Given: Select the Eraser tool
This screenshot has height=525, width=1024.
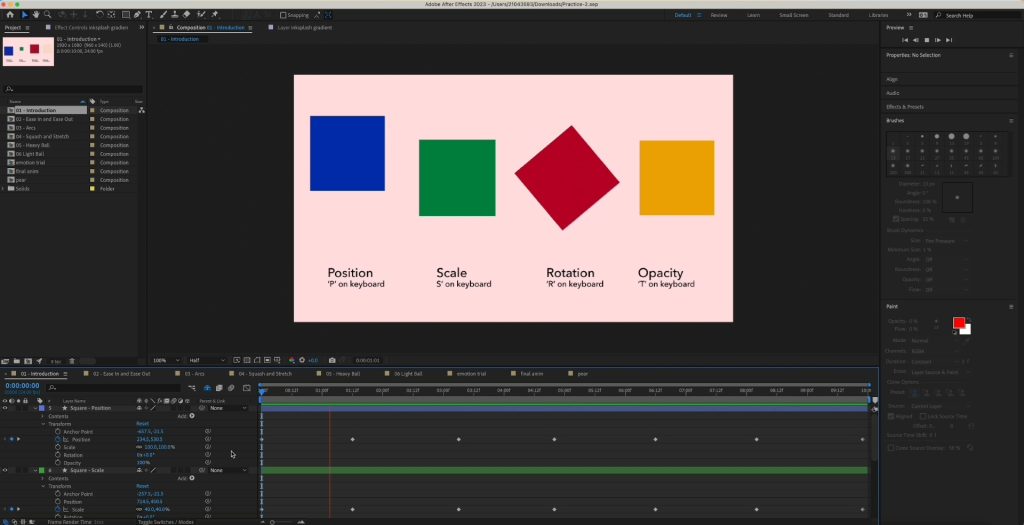Looking at the screenshot, I should pos(187,15).
